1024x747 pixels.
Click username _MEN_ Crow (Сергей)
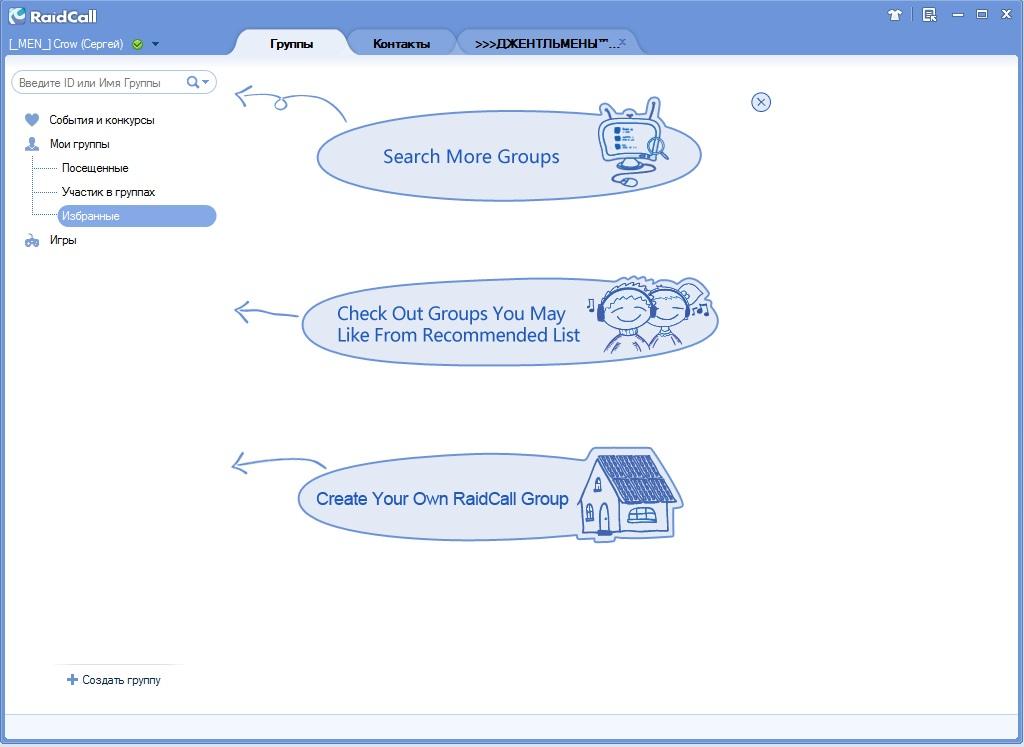pyautogui.click(x=66, y=44)
